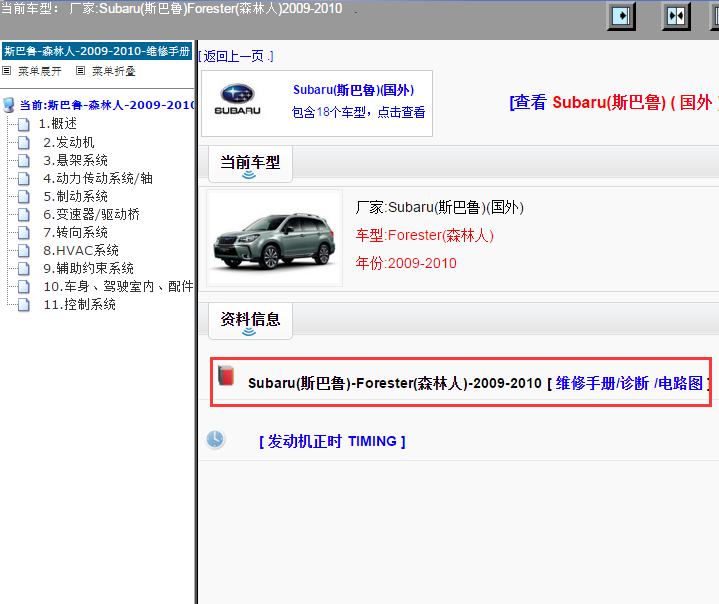
Task: Click the clock icon beside engine timing link
Action: pos(215,439)
